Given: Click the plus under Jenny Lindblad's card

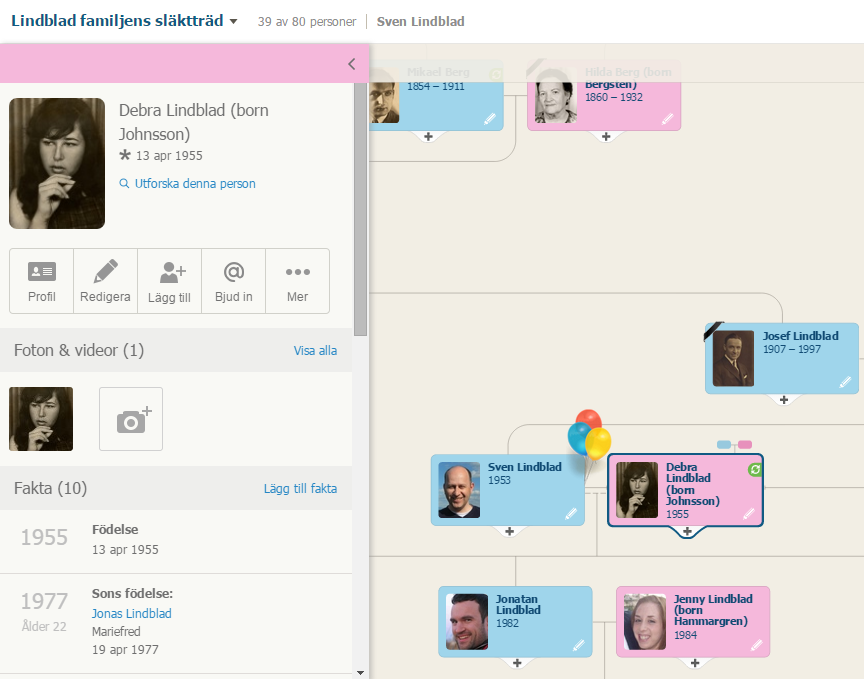Looking at the screenshot, I should [x=695, y=663].
